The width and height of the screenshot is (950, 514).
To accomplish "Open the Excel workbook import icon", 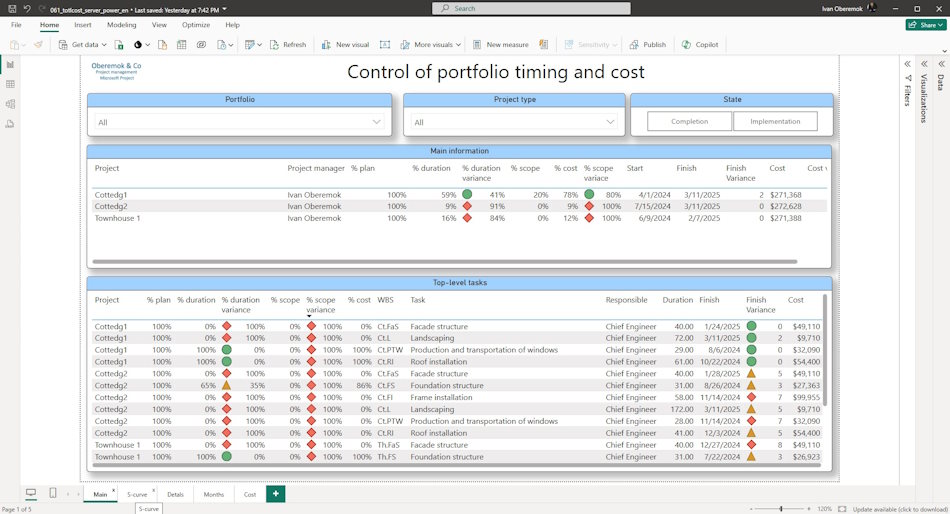I will point(119,44).
